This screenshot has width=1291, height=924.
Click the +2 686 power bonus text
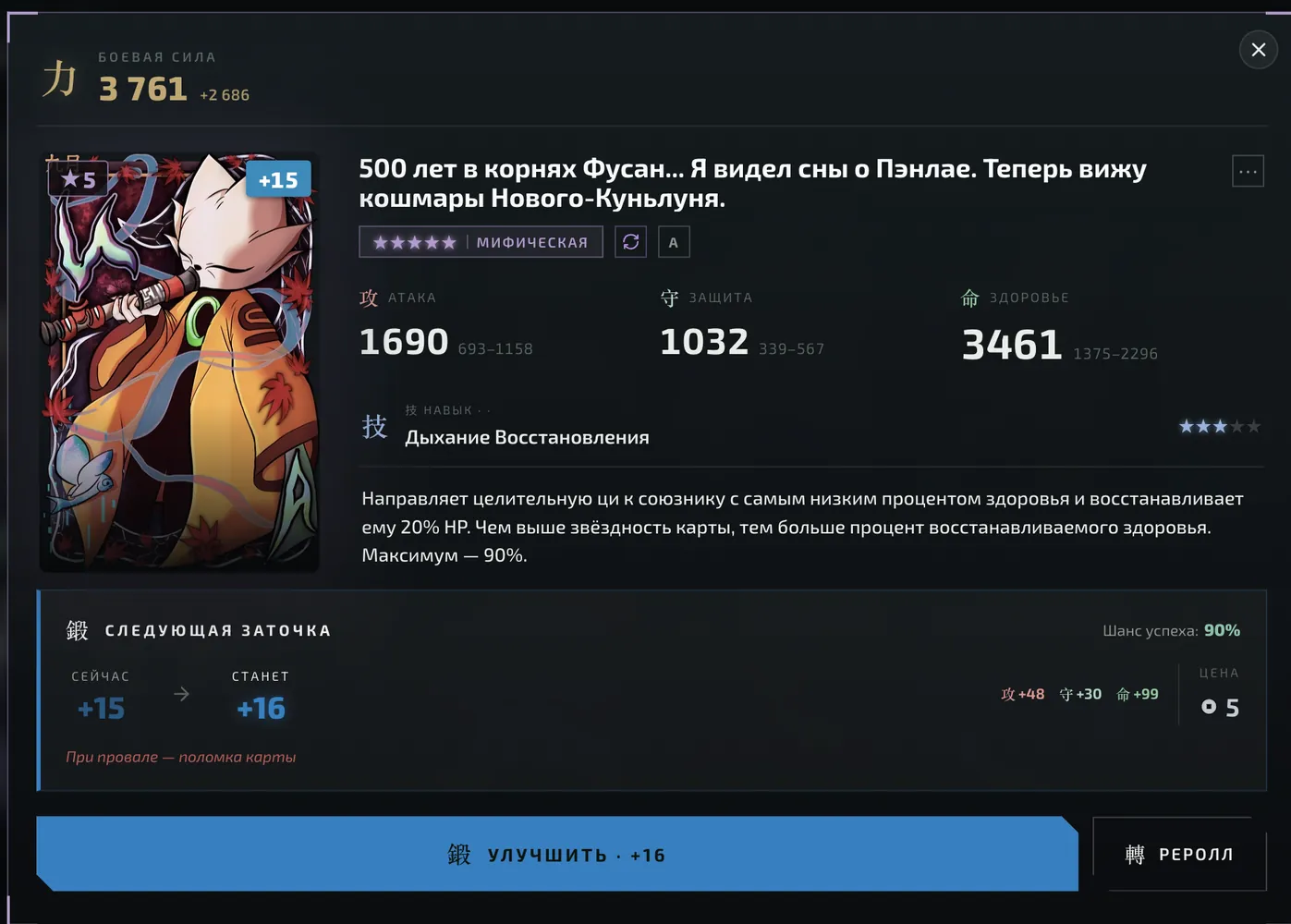point(225,95)
